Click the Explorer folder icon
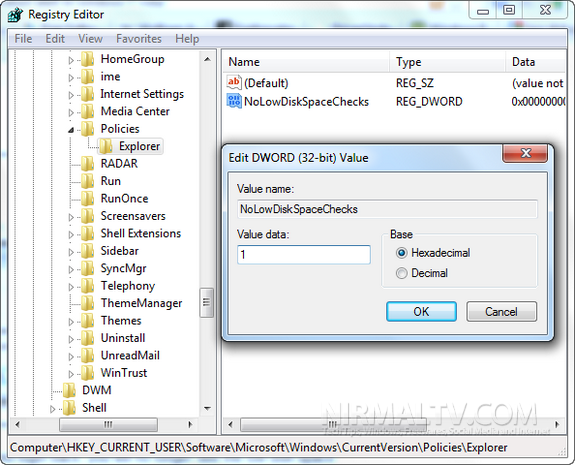The image size is (575, 465). (x=106, y=146)
